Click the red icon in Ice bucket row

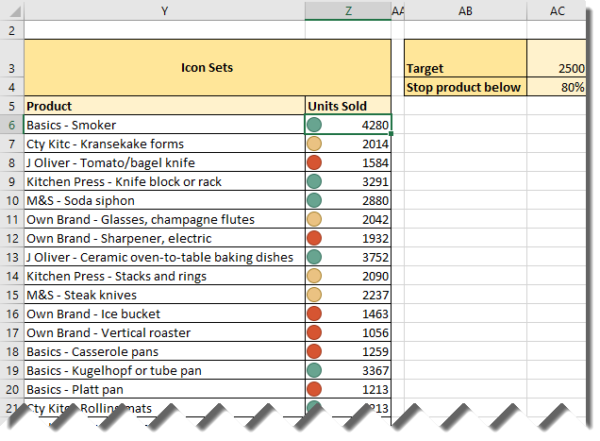[x=314, y=314]
